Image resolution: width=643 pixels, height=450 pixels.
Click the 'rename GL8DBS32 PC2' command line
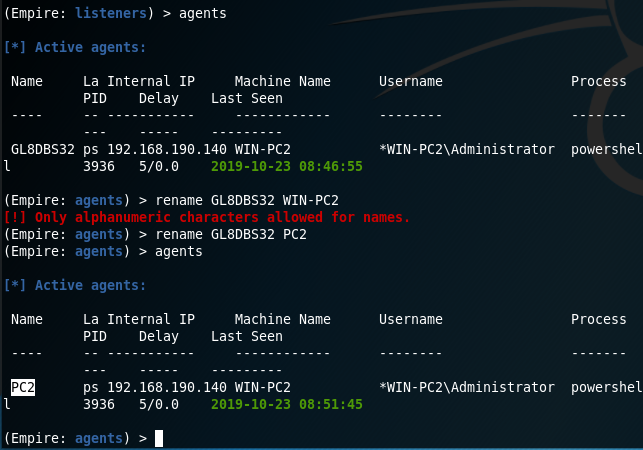pyautogui.click(x=231, y=234)
